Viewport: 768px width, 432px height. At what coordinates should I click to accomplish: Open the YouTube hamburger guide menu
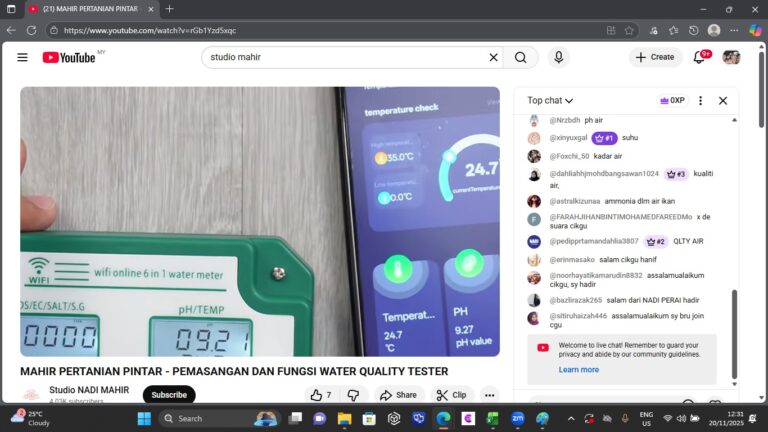(22, 57)
